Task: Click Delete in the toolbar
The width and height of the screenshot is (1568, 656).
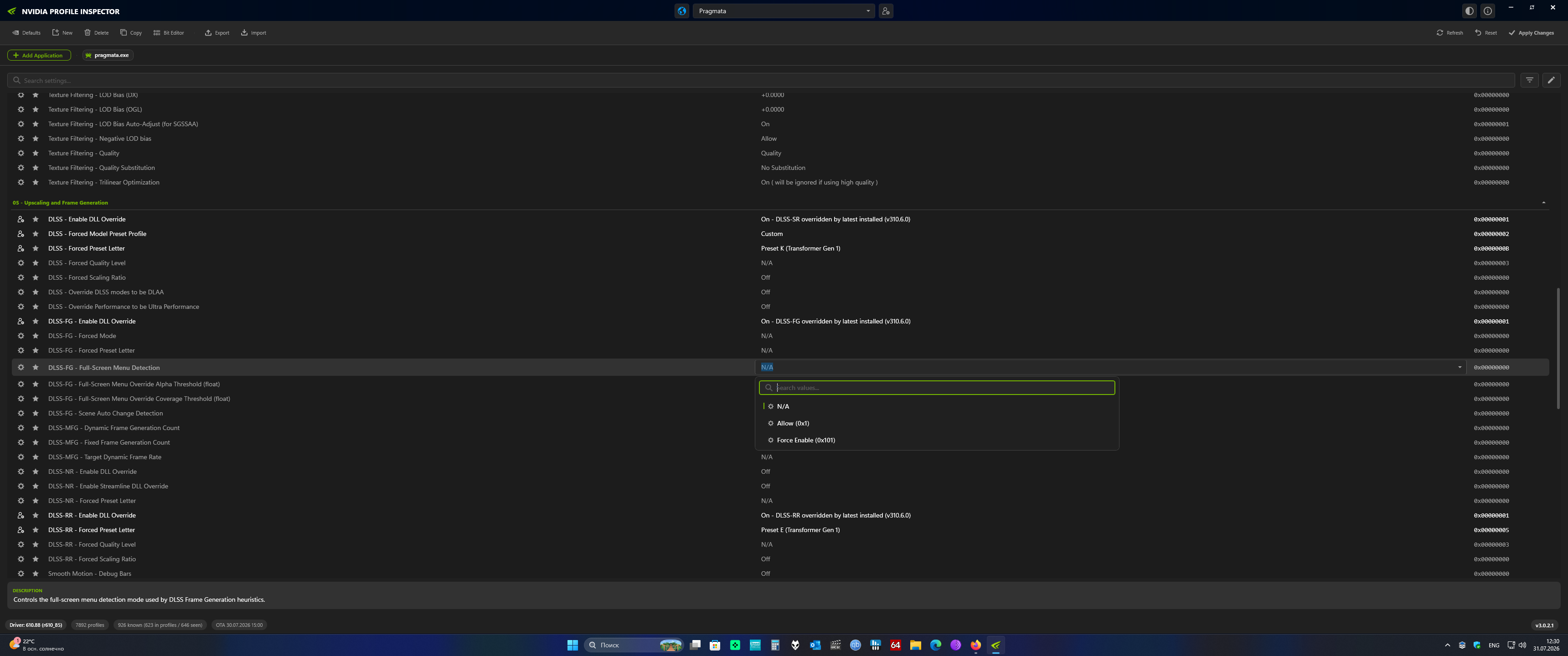Action: pyautogui.click(x=96, y=33)
